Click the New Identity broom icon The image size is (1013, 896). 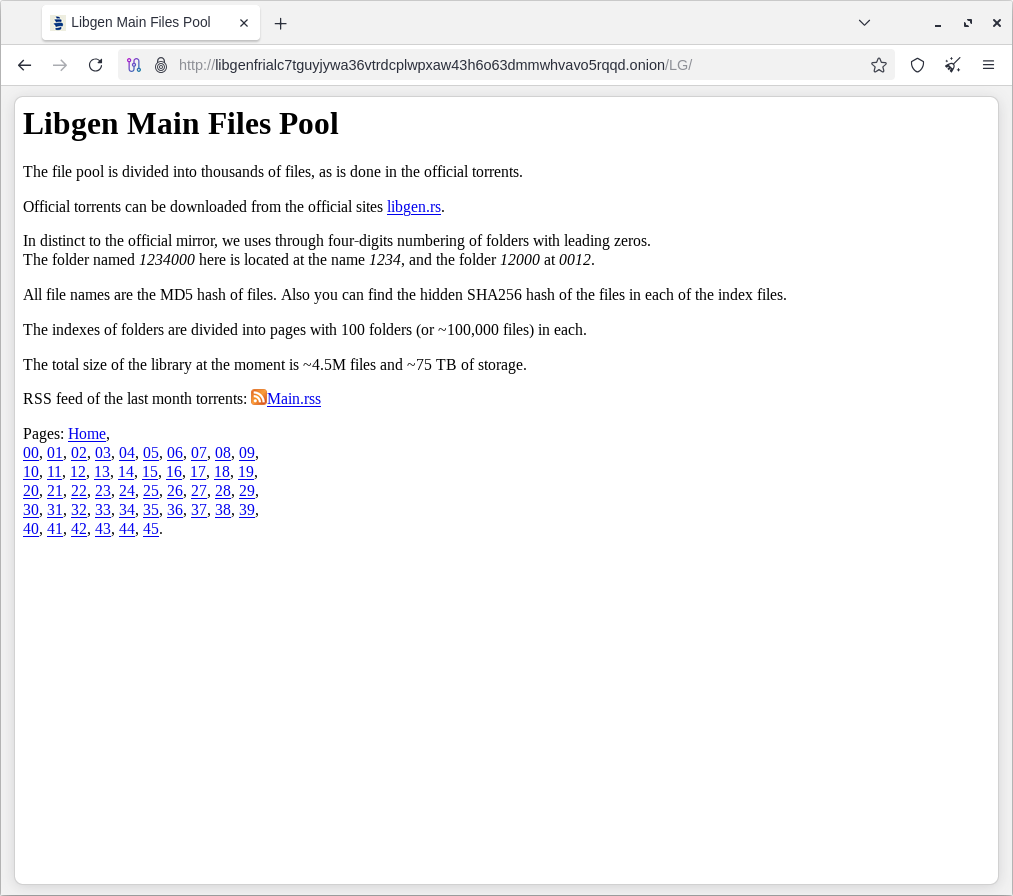[952, 65]
